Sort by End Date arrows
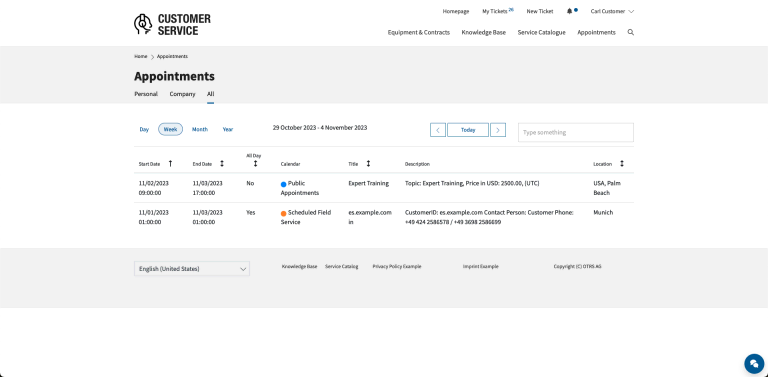The height and width of the screenshot is (377, 768). click(x=222, y=164)
